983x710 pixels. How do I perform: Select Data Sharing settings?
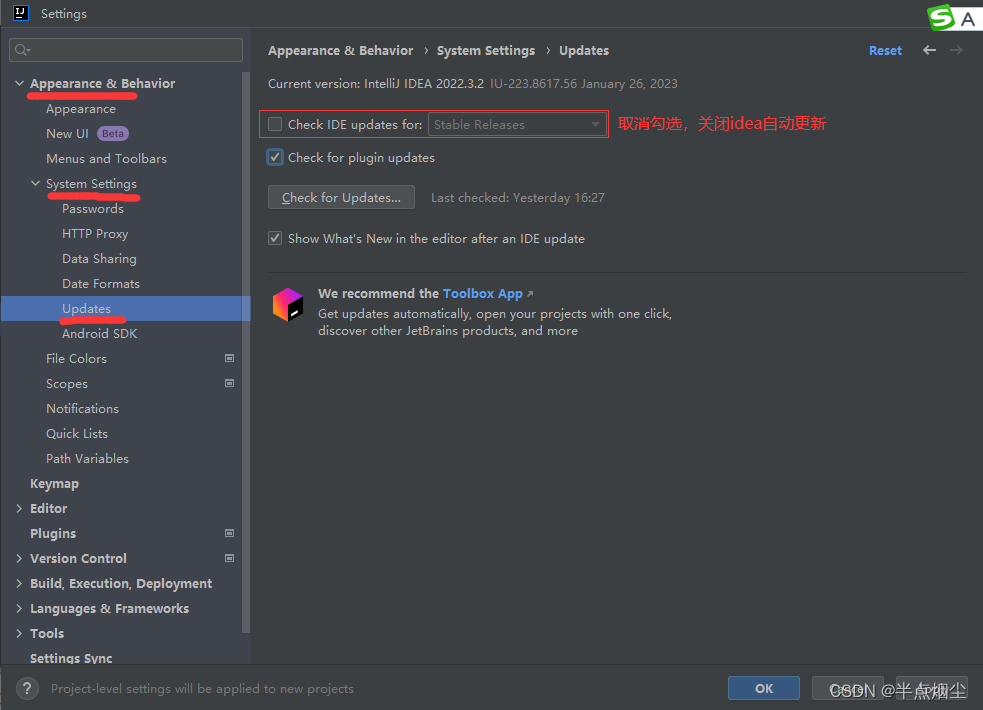(x=99, y=259)
